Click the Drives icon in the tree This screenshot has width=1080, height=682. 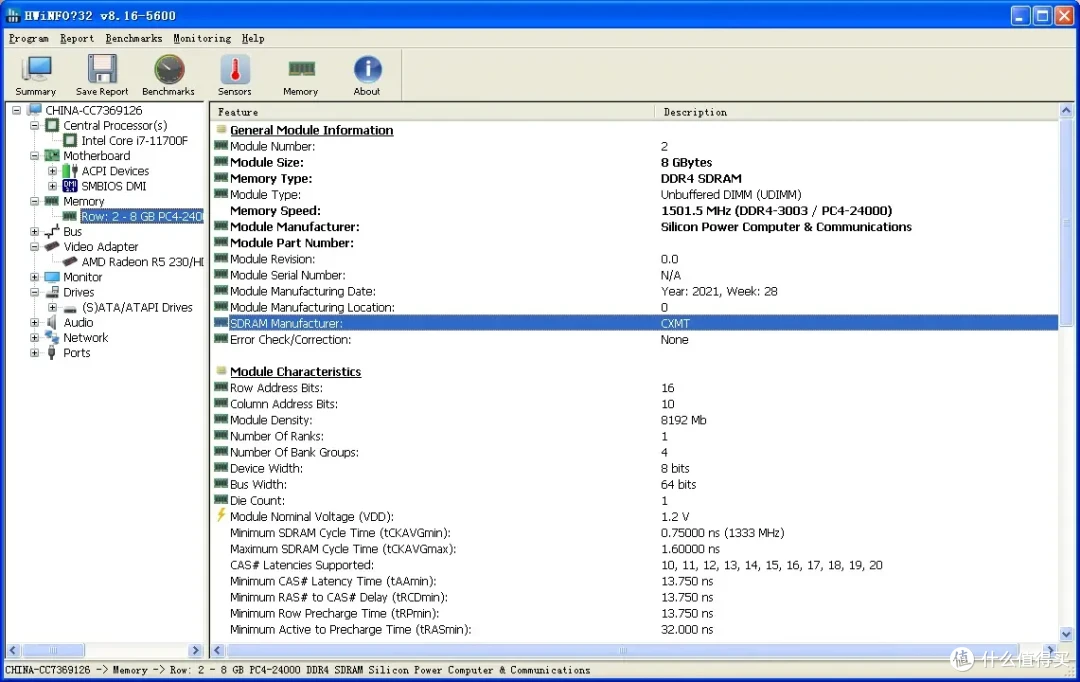pos(52,291)
